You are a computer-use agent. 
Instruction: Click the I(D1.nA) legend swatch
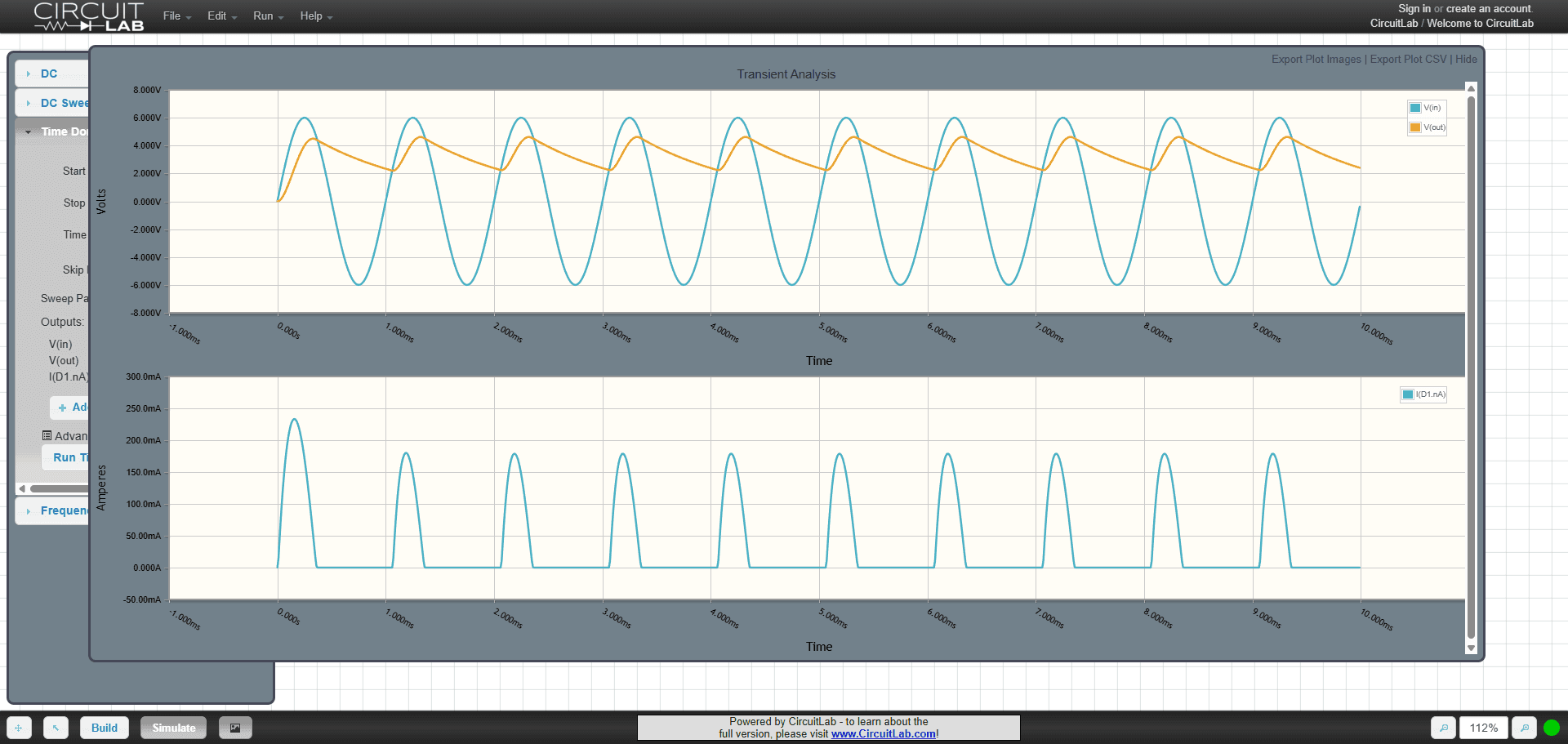pyautogui.click(x=1408, y=394)
